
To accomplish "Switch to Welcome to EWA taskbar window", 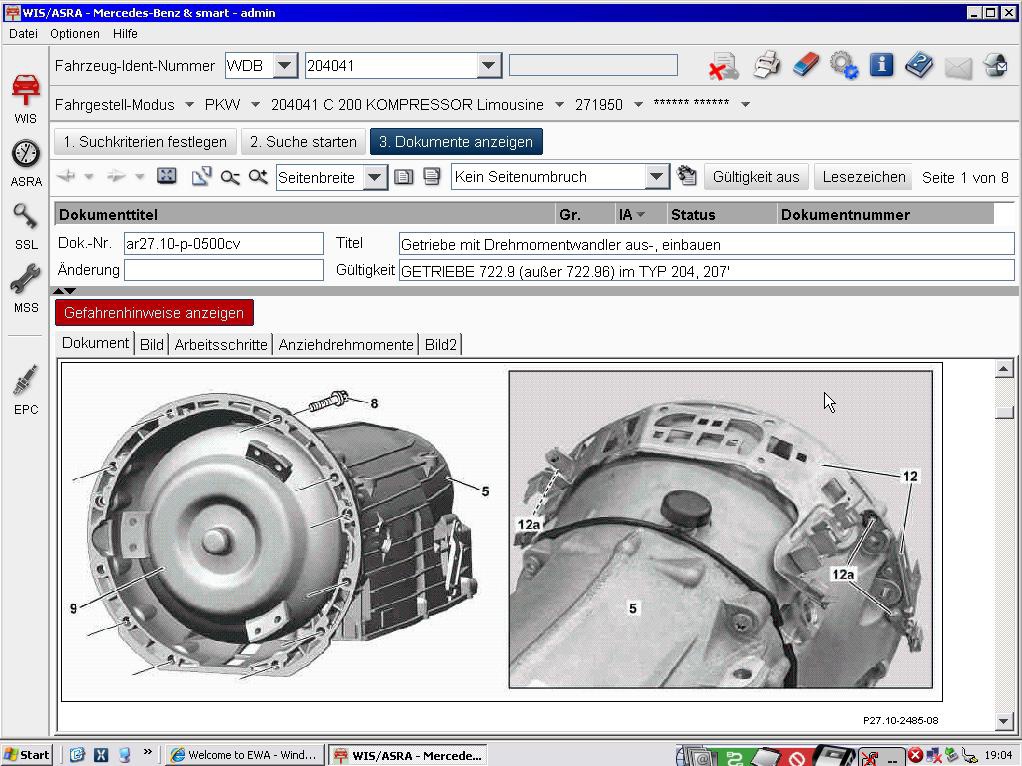I will pyautogui.click(x=244, y=755).
